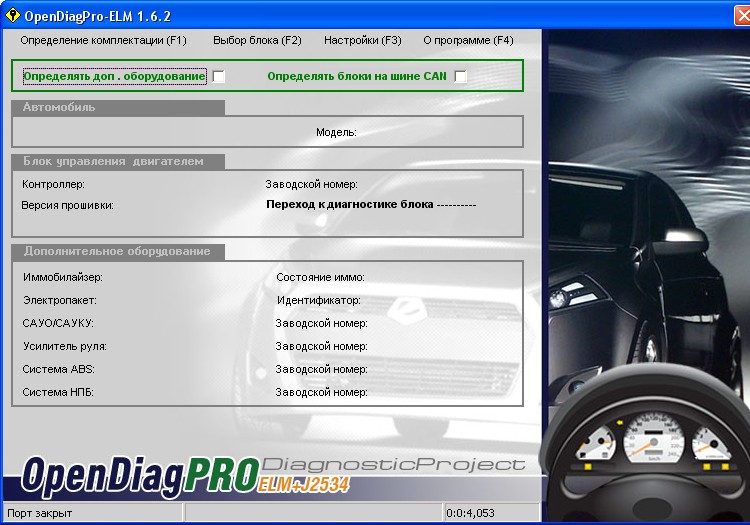750x525 pixels.
Task: Open Определение комплектации (F1) menu
Action: 103,41
